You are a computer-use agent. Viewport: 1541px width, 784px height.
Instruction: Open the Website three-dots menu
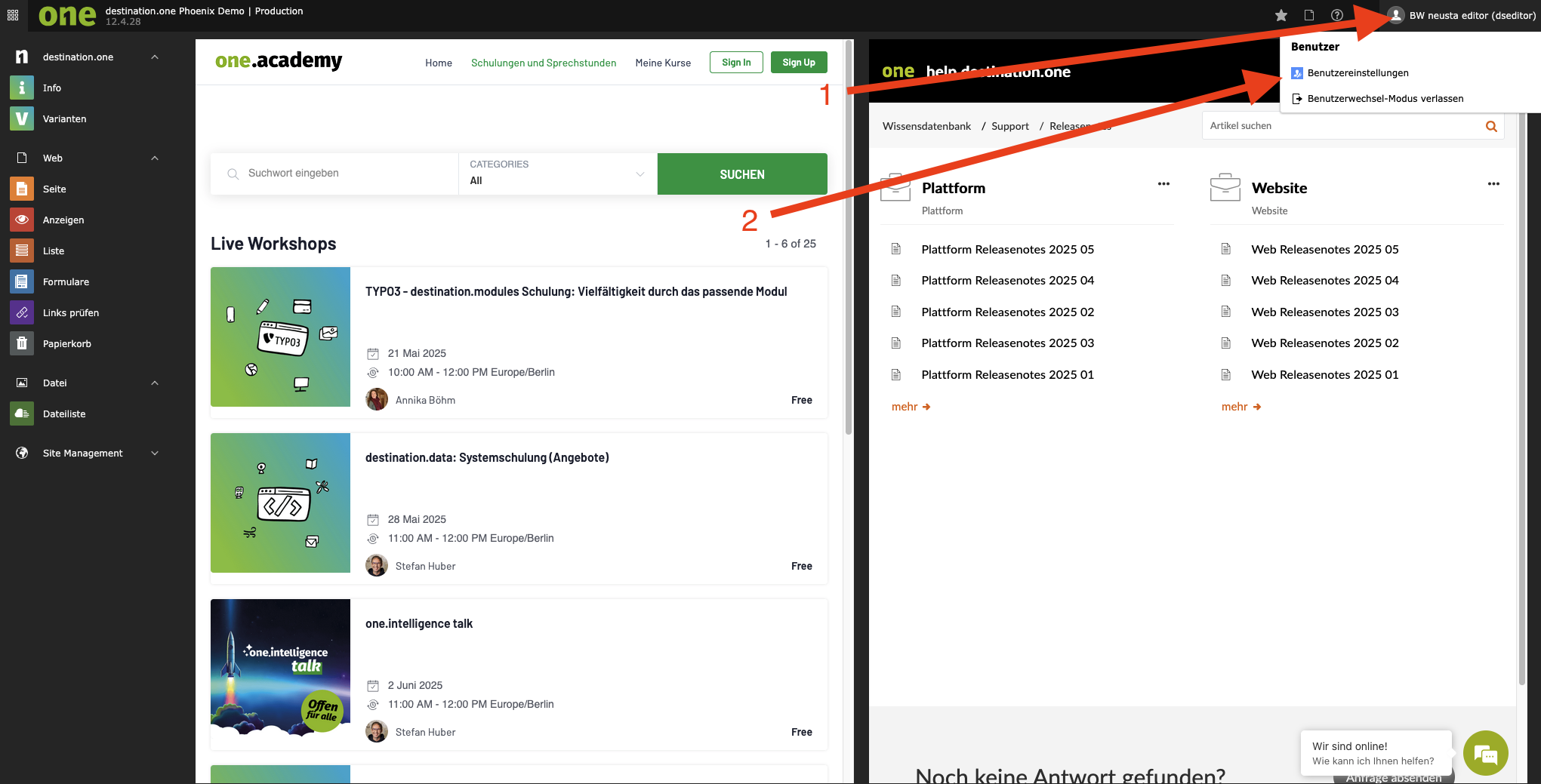pyautogui.click(x=1493, y=184)
